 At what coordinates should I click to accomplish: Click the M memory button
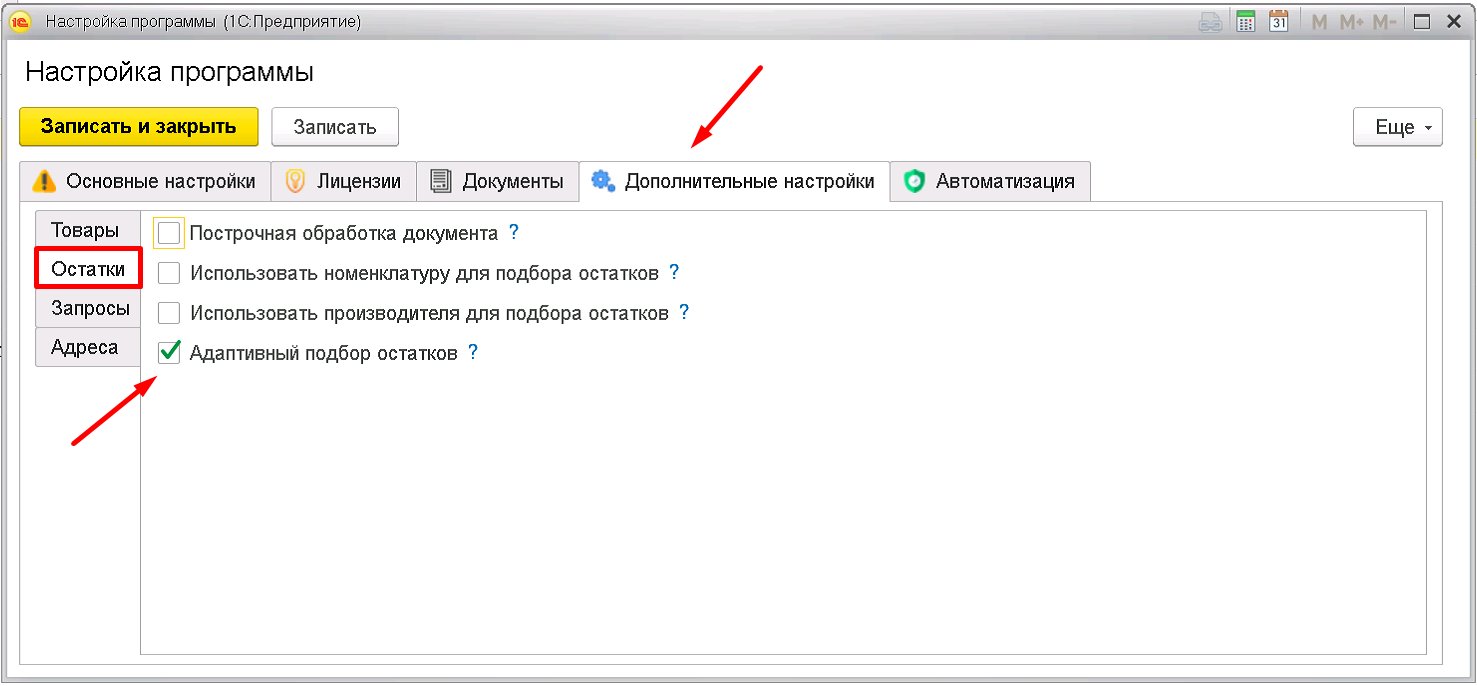click(x=1319, y=21)
